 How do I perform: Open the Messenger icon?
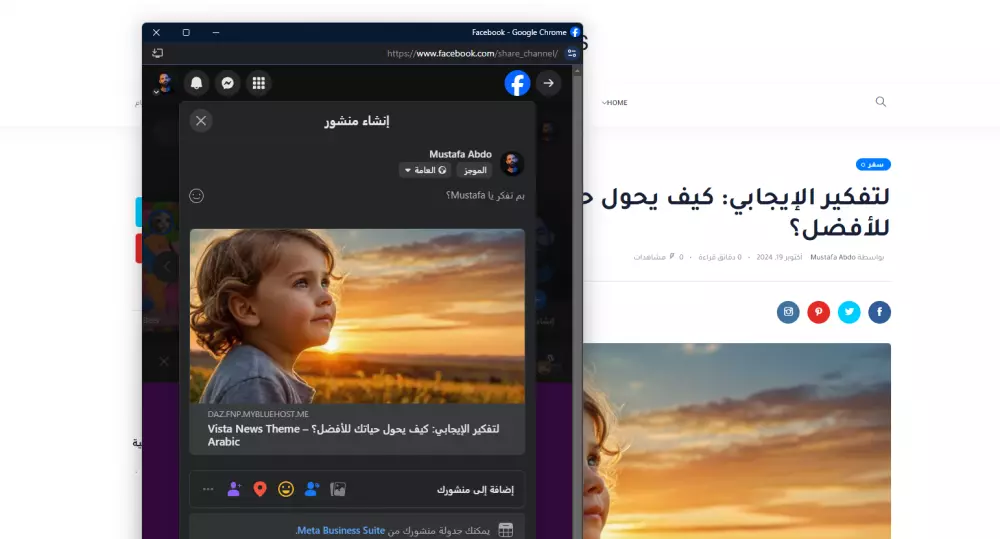(228, 83)
